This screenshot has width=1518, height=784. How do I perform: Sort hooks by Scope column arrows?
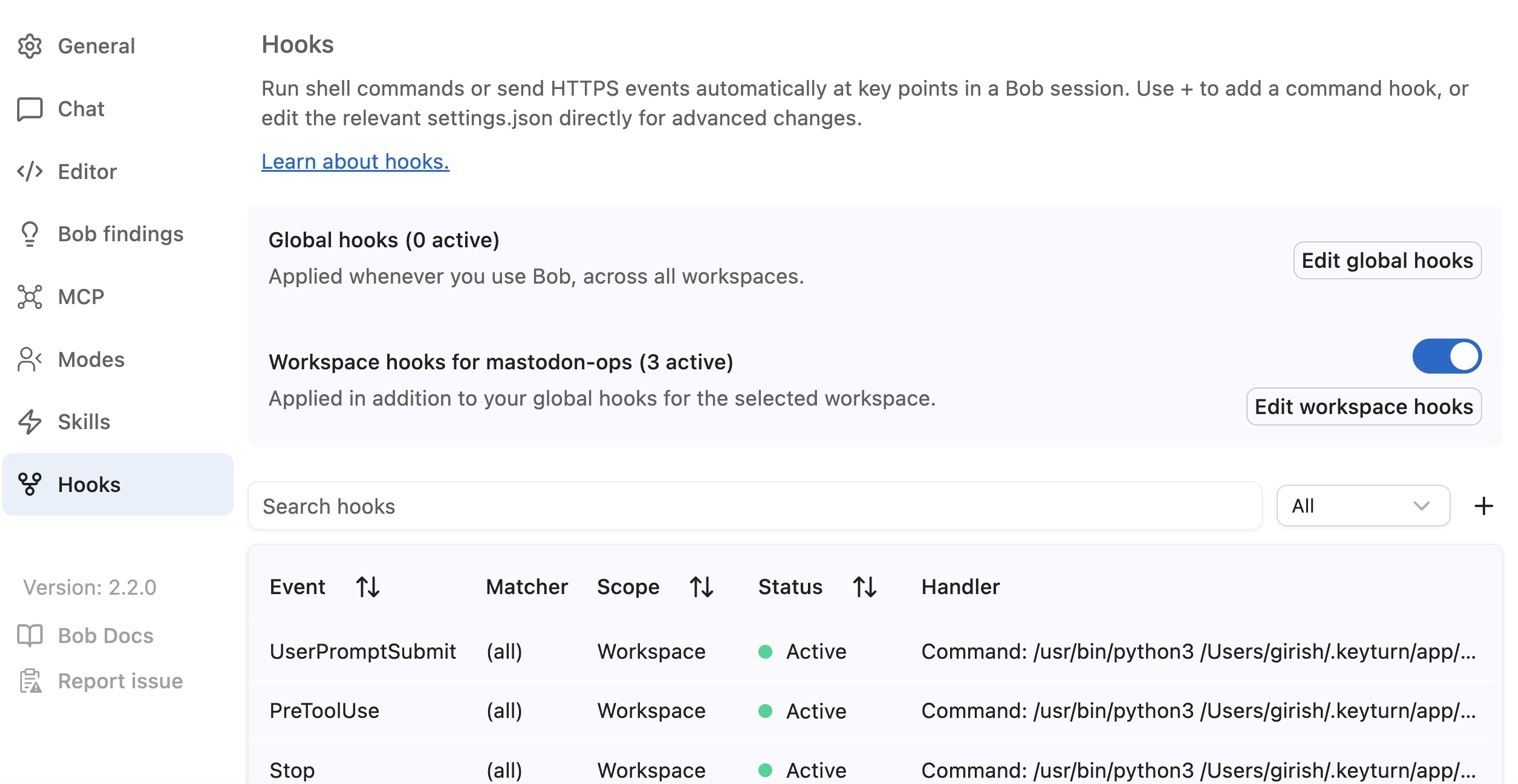coord(702,587)
